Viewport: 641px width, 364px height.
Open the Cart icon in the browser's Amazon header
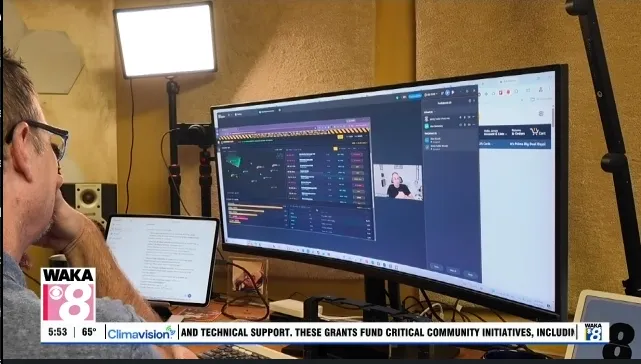click(x=538, y=132)
